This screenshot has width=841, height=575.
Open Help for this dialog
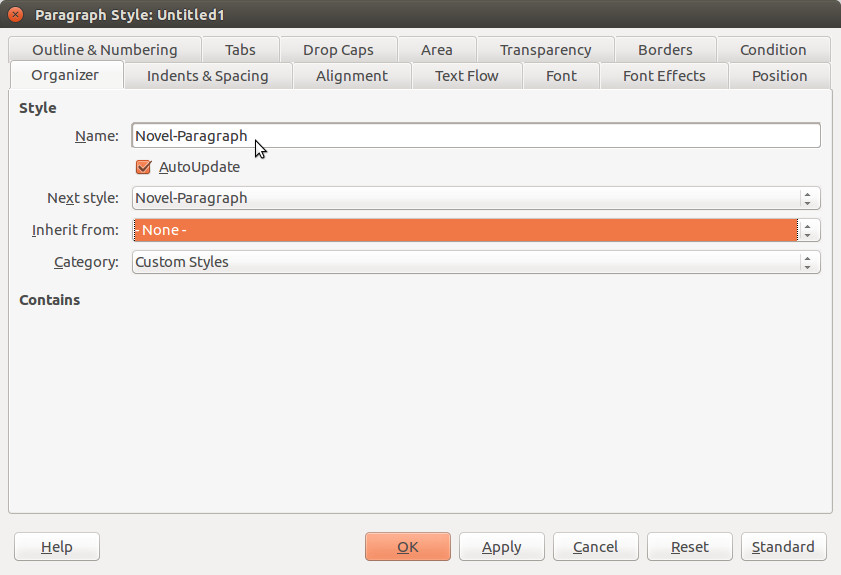[57, 547]
